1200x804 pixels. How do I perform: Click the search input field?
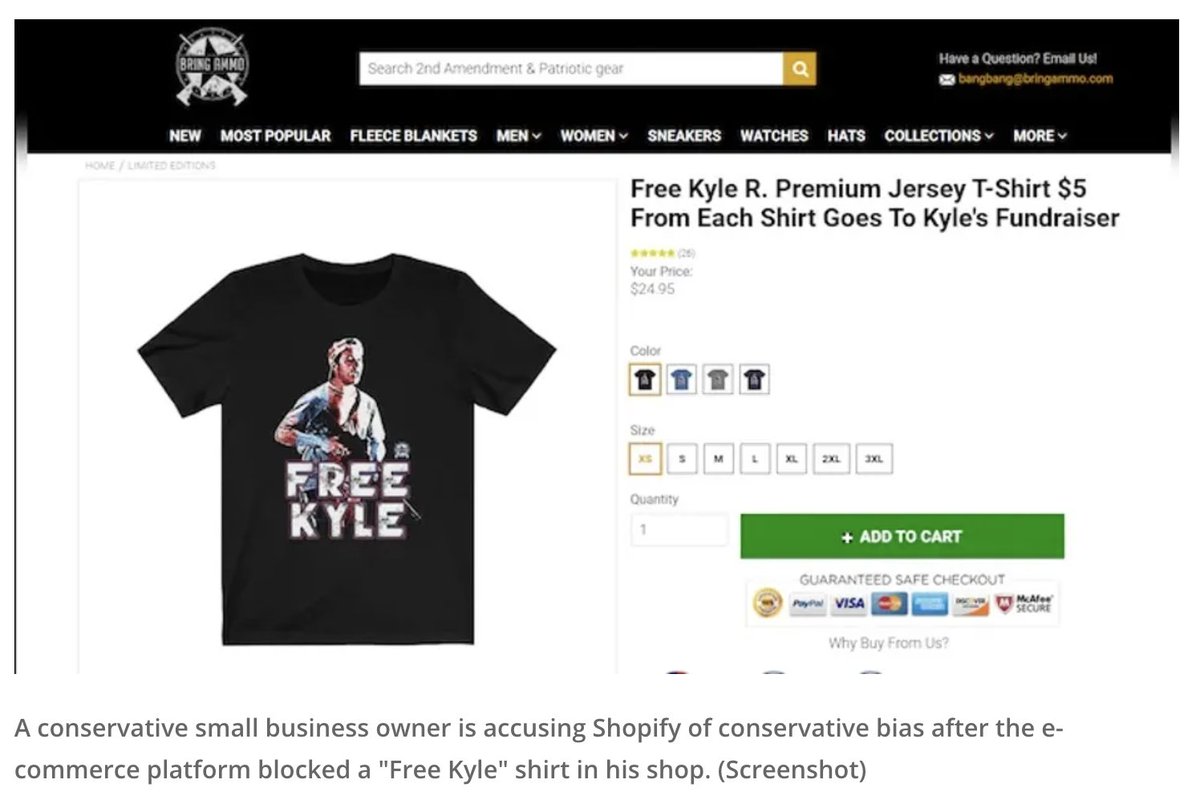[x=570, y=69]
